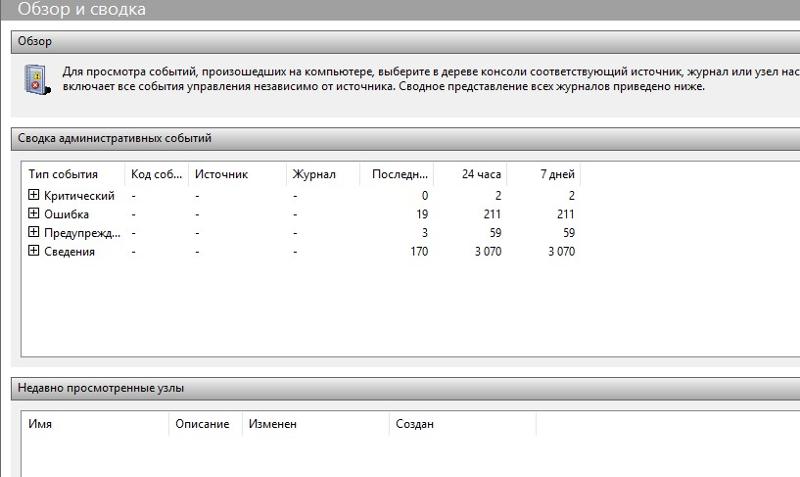Expand the Сведения event type row

pos(33,250)
